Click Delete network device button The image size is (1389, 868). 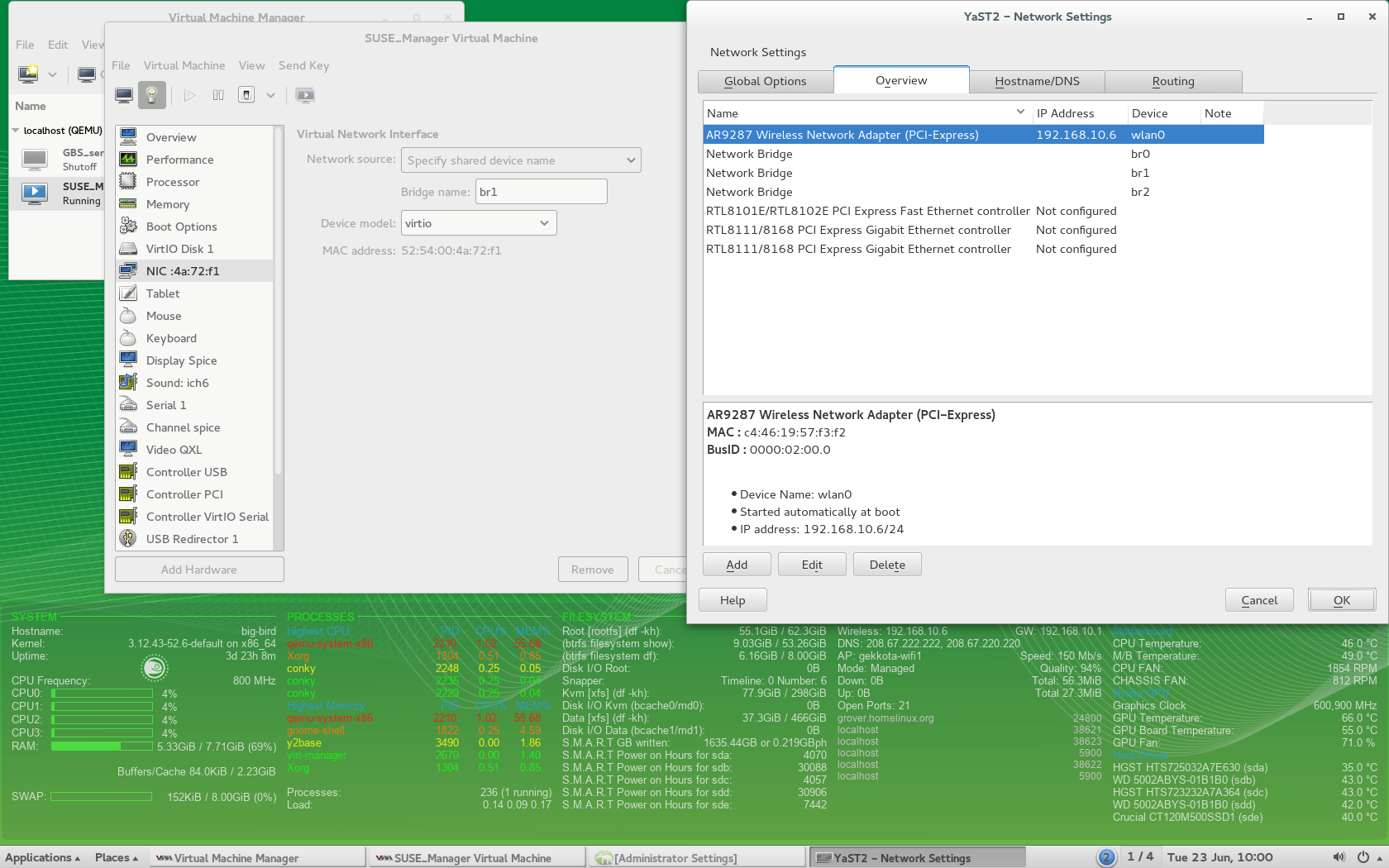887,565
